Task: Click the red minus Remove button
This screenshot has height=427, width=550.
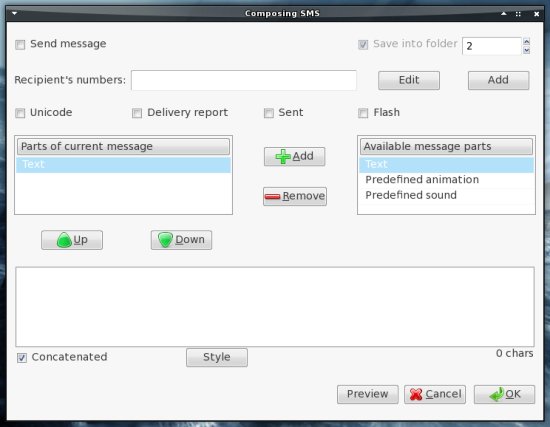Action: (x=295, y=196)
